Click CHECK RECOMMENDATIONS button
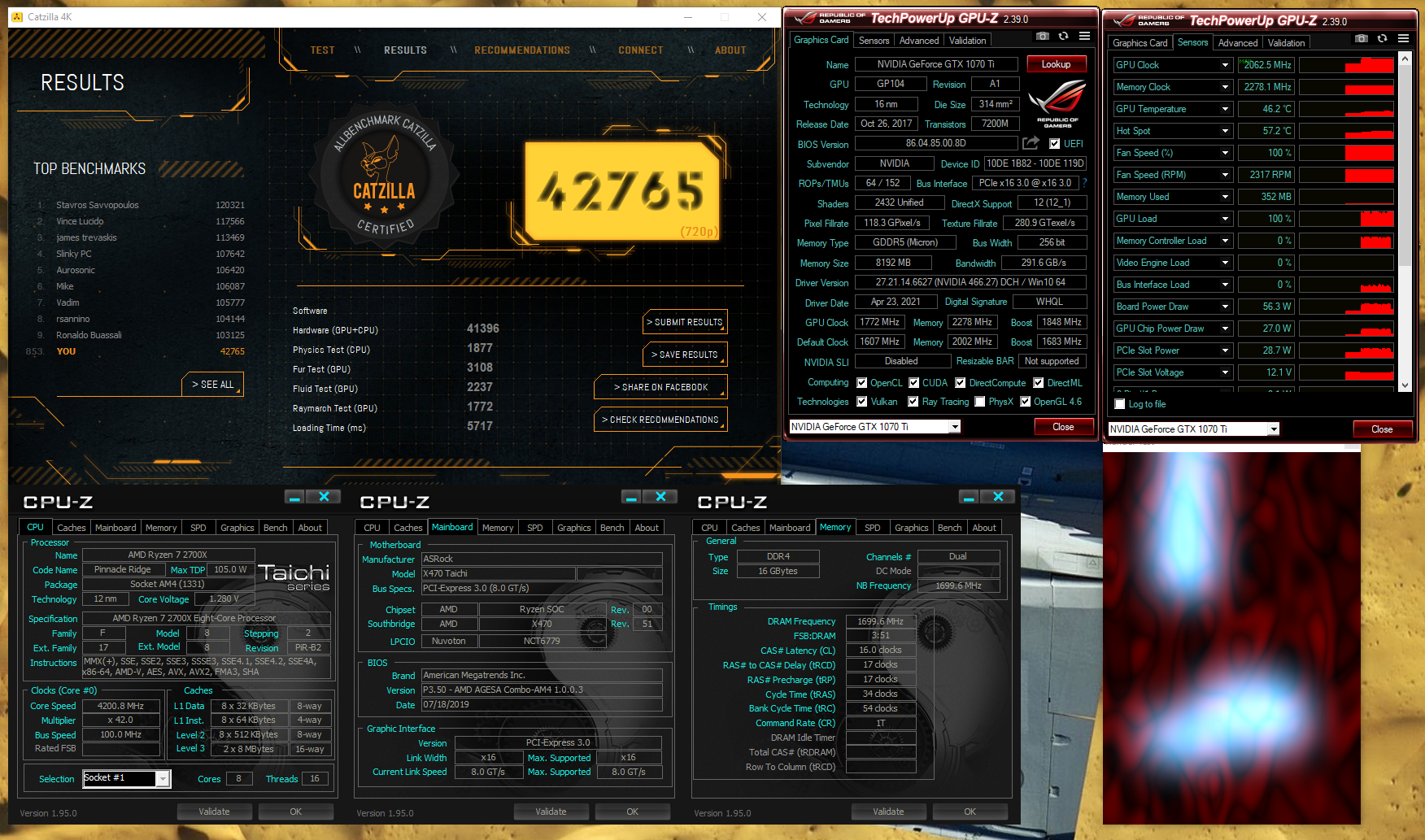The height and width of the screenshot is (840, 1425). click(660, 420)
